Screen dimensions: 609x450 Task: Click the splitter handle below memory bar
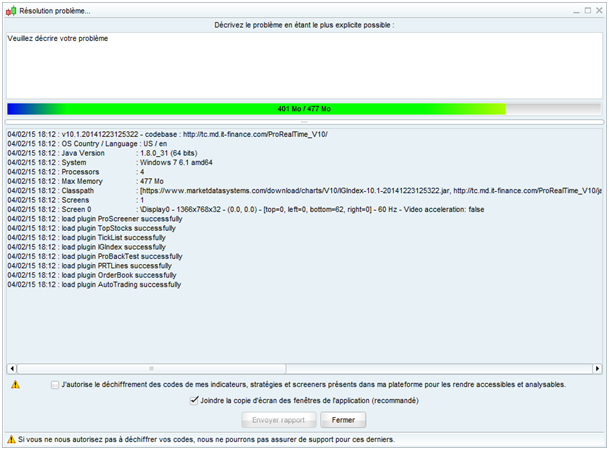click(304, 122)
